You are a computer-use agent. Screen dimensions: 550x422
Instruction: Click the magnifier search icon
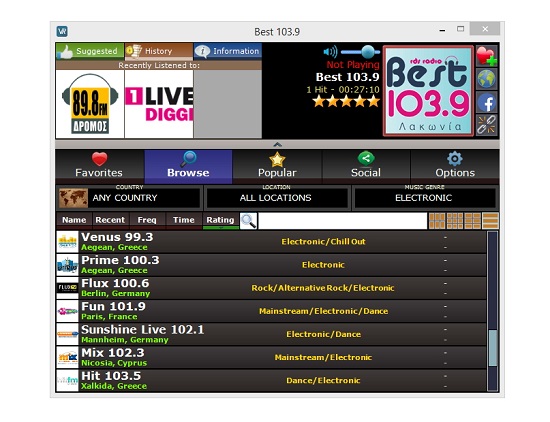[x=248, y=221]
